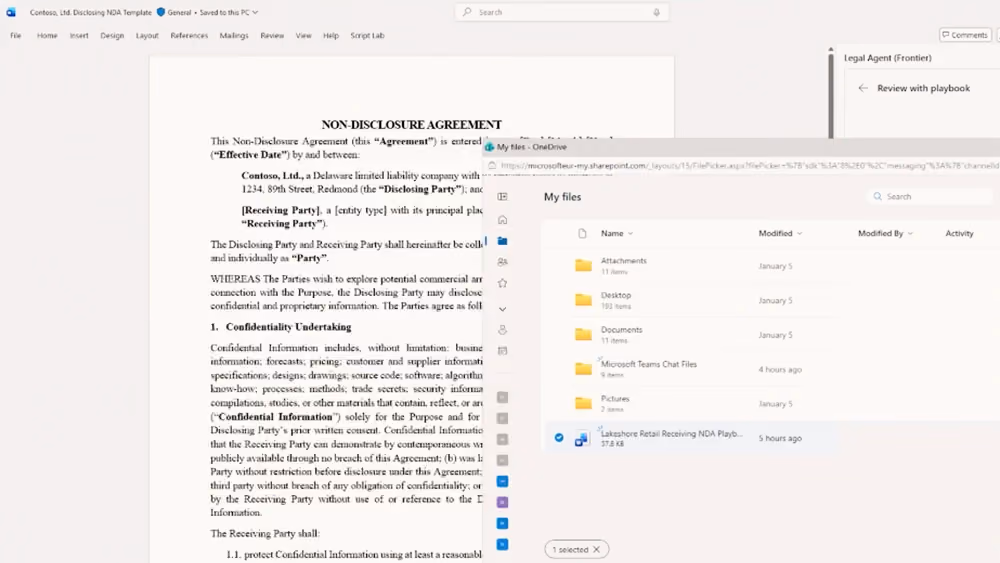Open the Pictures folder name

tap(615, 398)
